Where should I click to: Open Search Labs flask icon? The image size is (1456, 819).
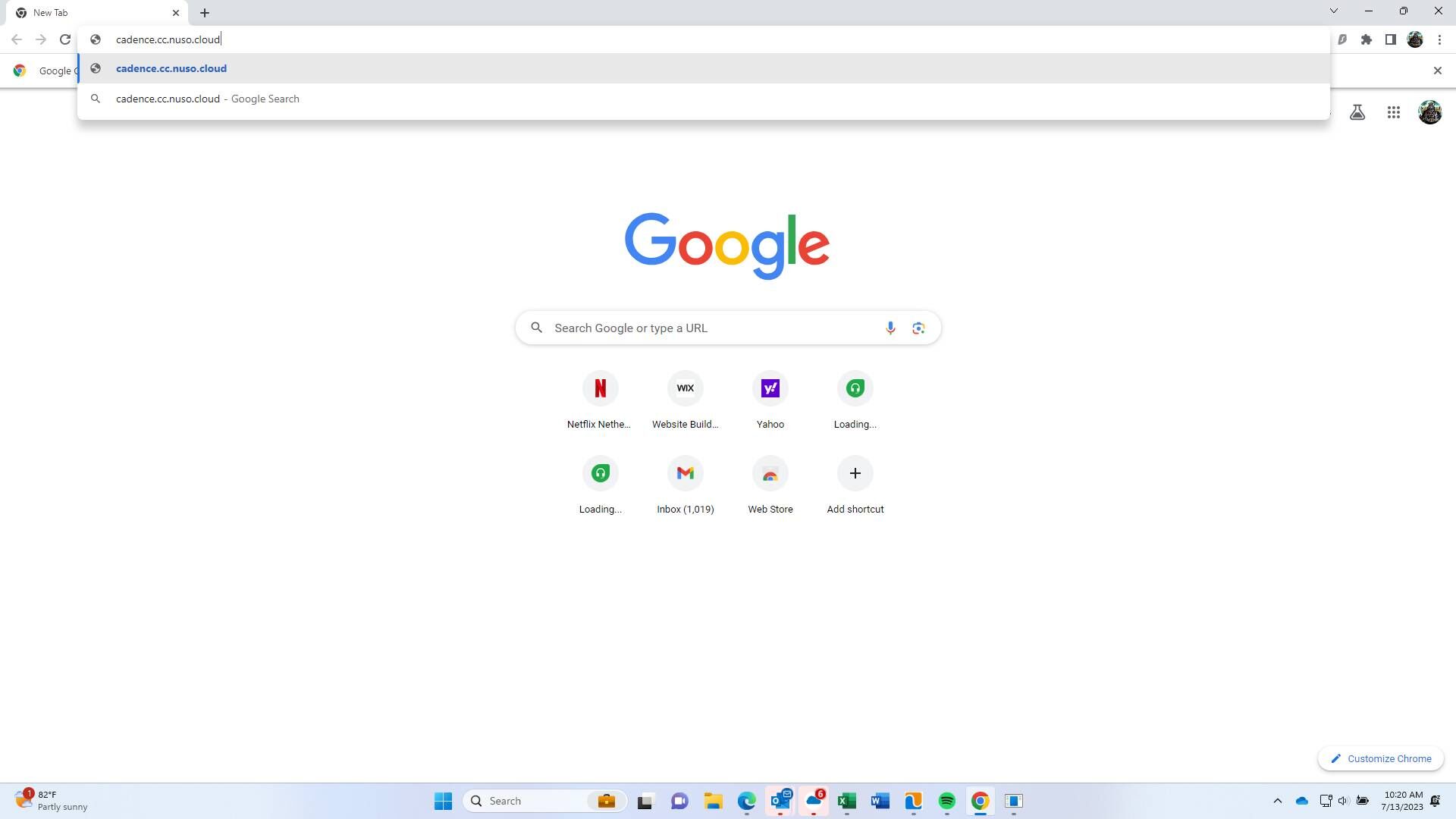pyautogui.click(x=1357, y=112)
